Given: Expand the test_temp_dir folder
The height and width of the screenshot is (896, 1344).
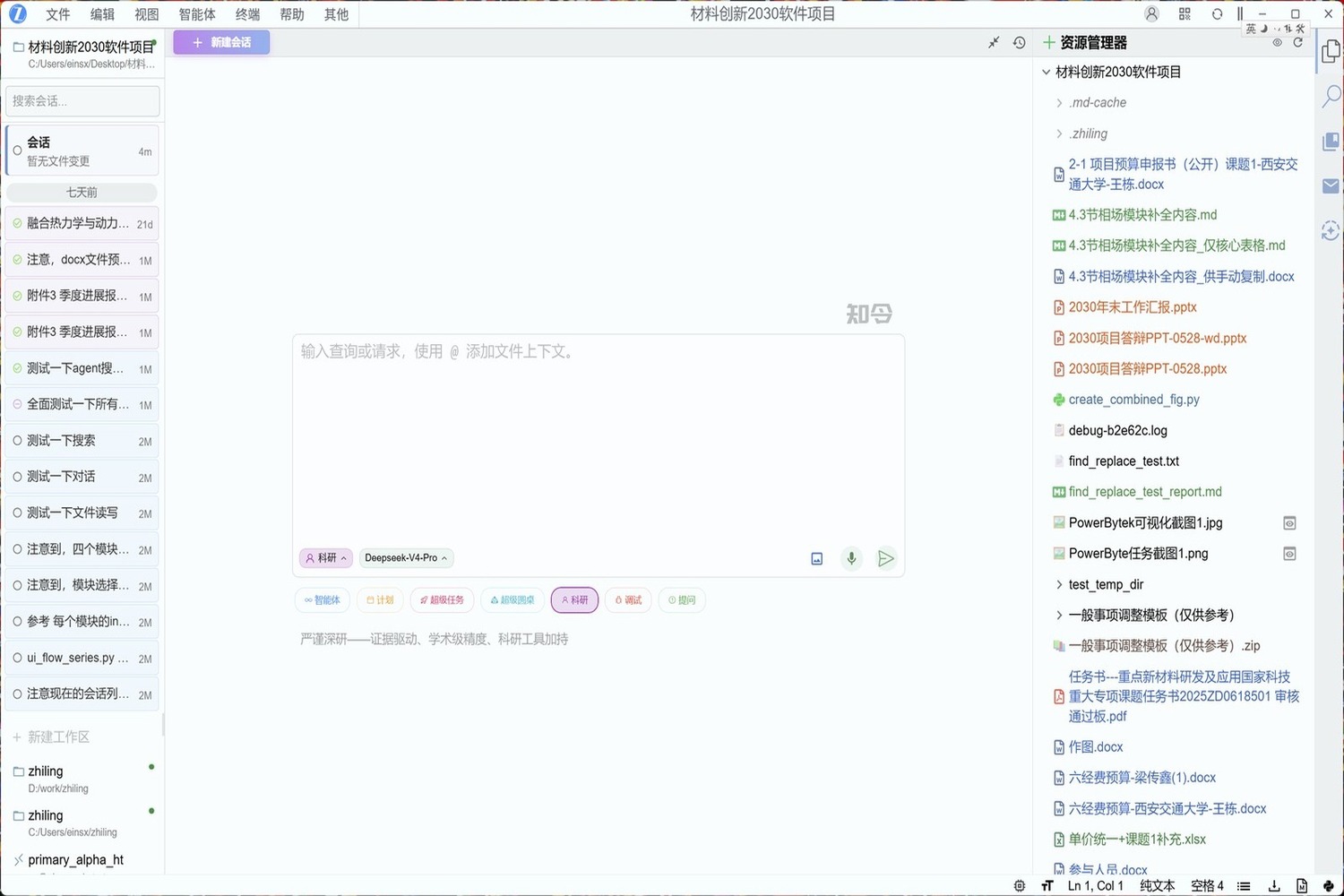Looking at the screenshot, I should point(1059,585).
